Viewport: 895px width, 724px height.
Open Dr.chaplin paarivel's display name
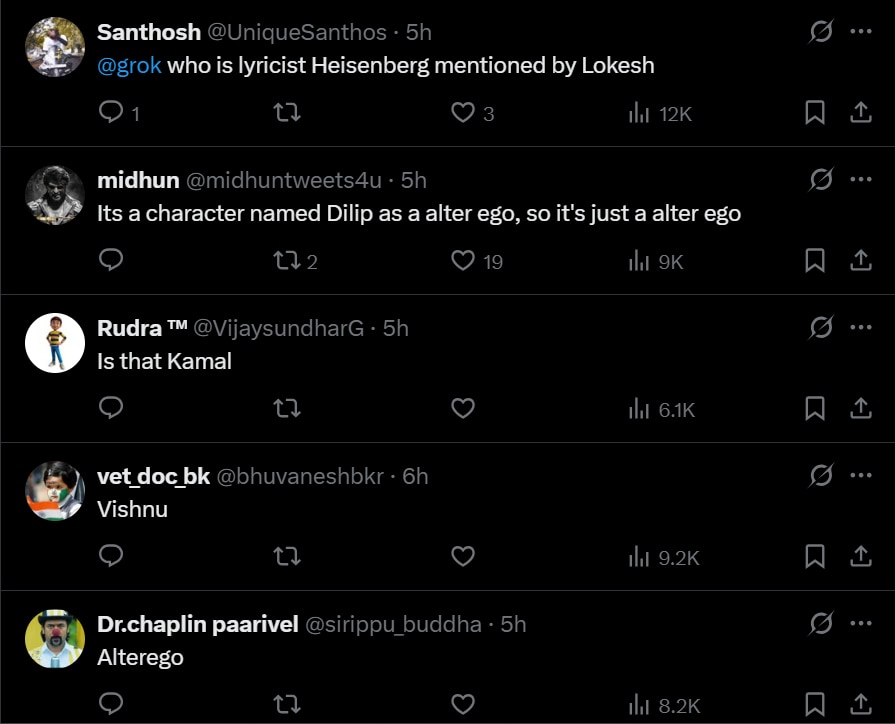pos(197,624)
